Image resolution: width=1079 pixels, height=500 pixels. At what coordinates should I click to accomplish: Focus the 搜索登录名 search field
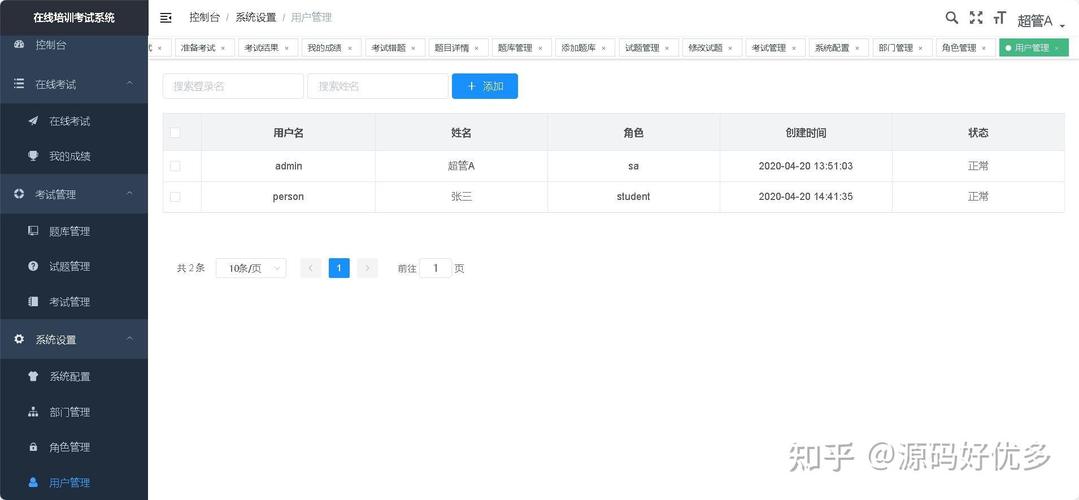[x=233, y=86]
